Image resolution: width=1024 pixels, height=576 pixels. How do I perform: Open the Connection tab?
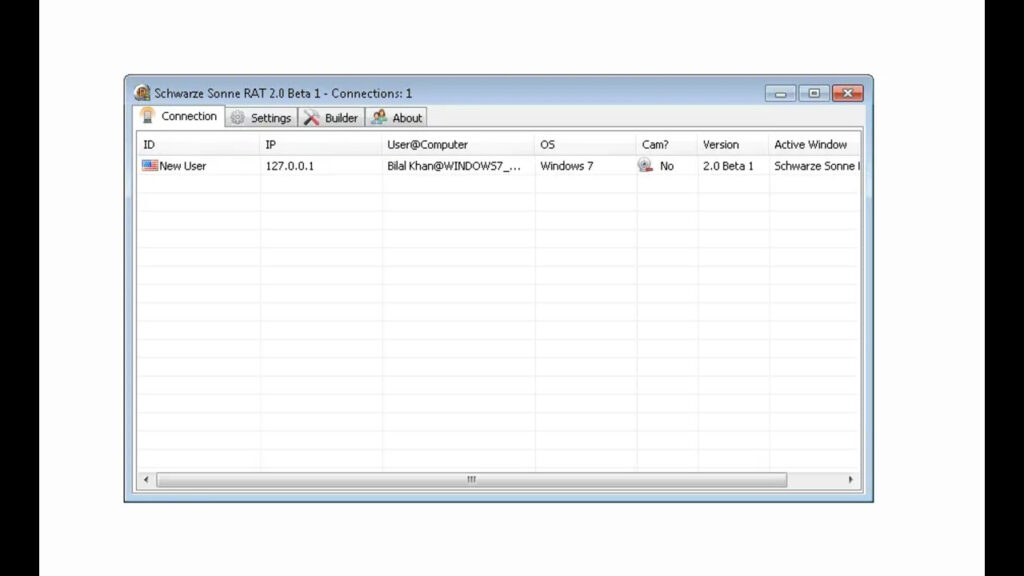coord(179,116)
